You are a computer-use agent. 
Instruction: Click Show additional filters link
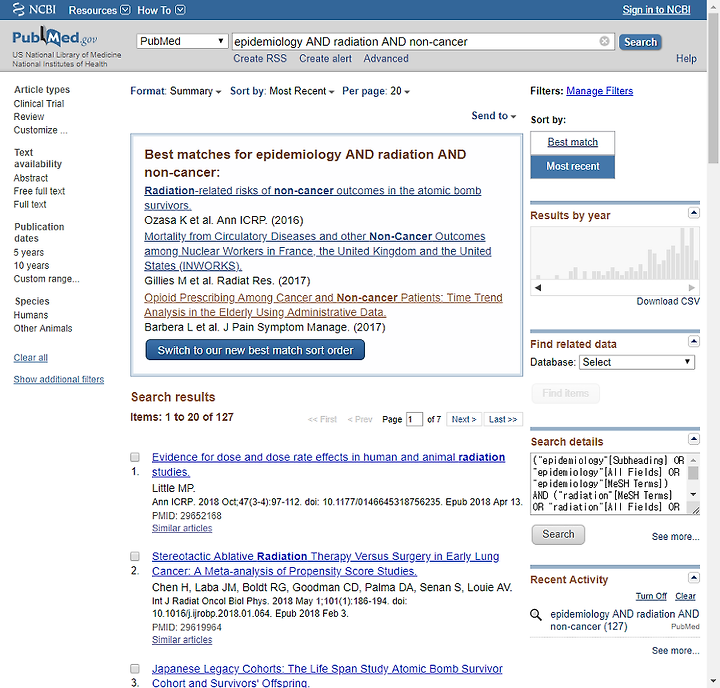pyautogui.click(x=59, y=379)
